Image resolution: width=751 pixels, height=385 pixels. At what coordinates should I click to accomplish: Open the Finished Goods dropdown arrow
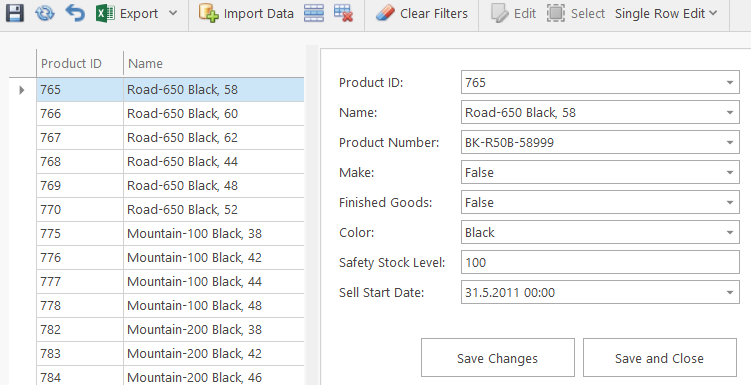[729, 203]
